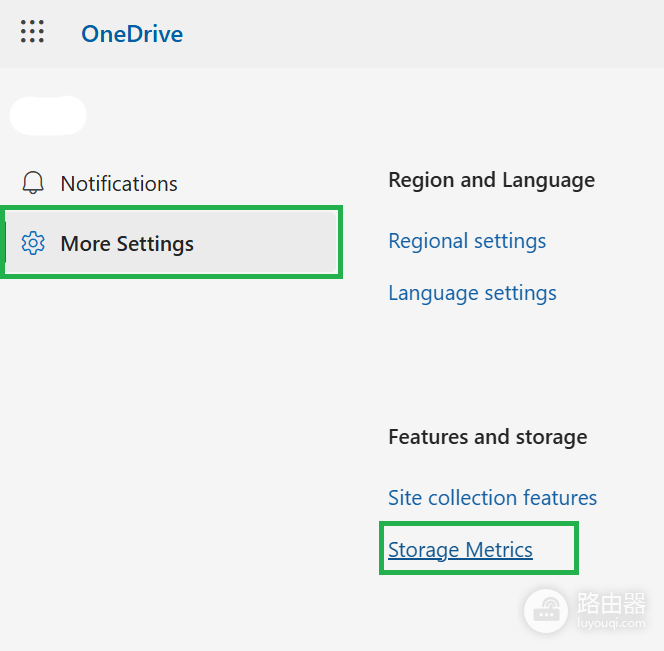
Task: Click the bell icon beside Notifications
Action: point(33,183)
